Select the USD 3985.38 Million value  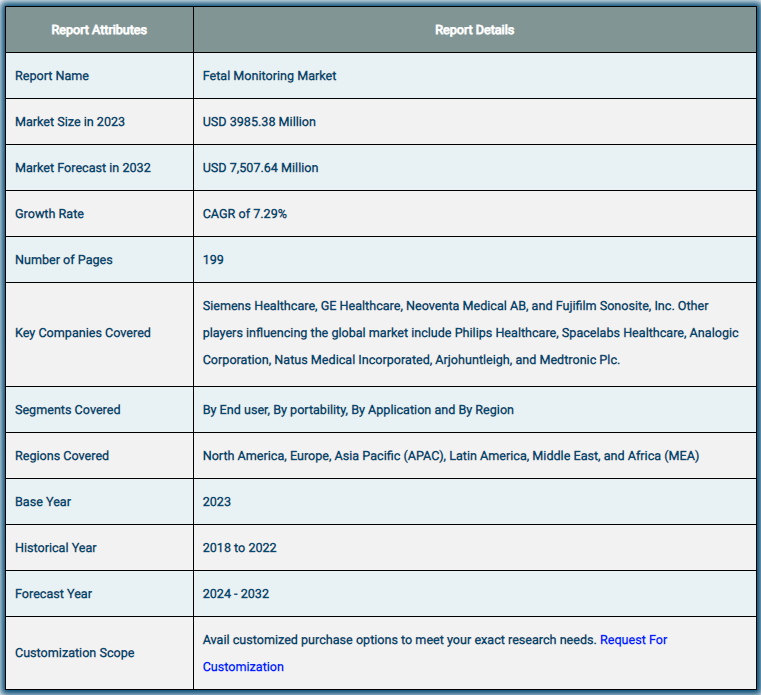tap(259, 122)
